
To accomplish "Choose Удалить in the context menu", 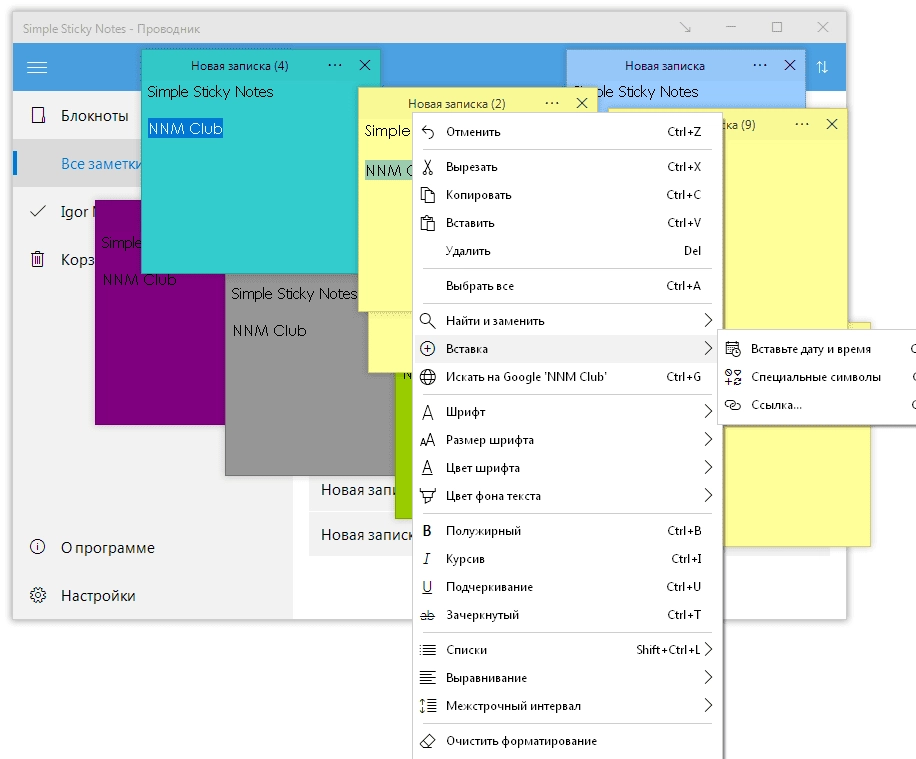I will [567, 251].
